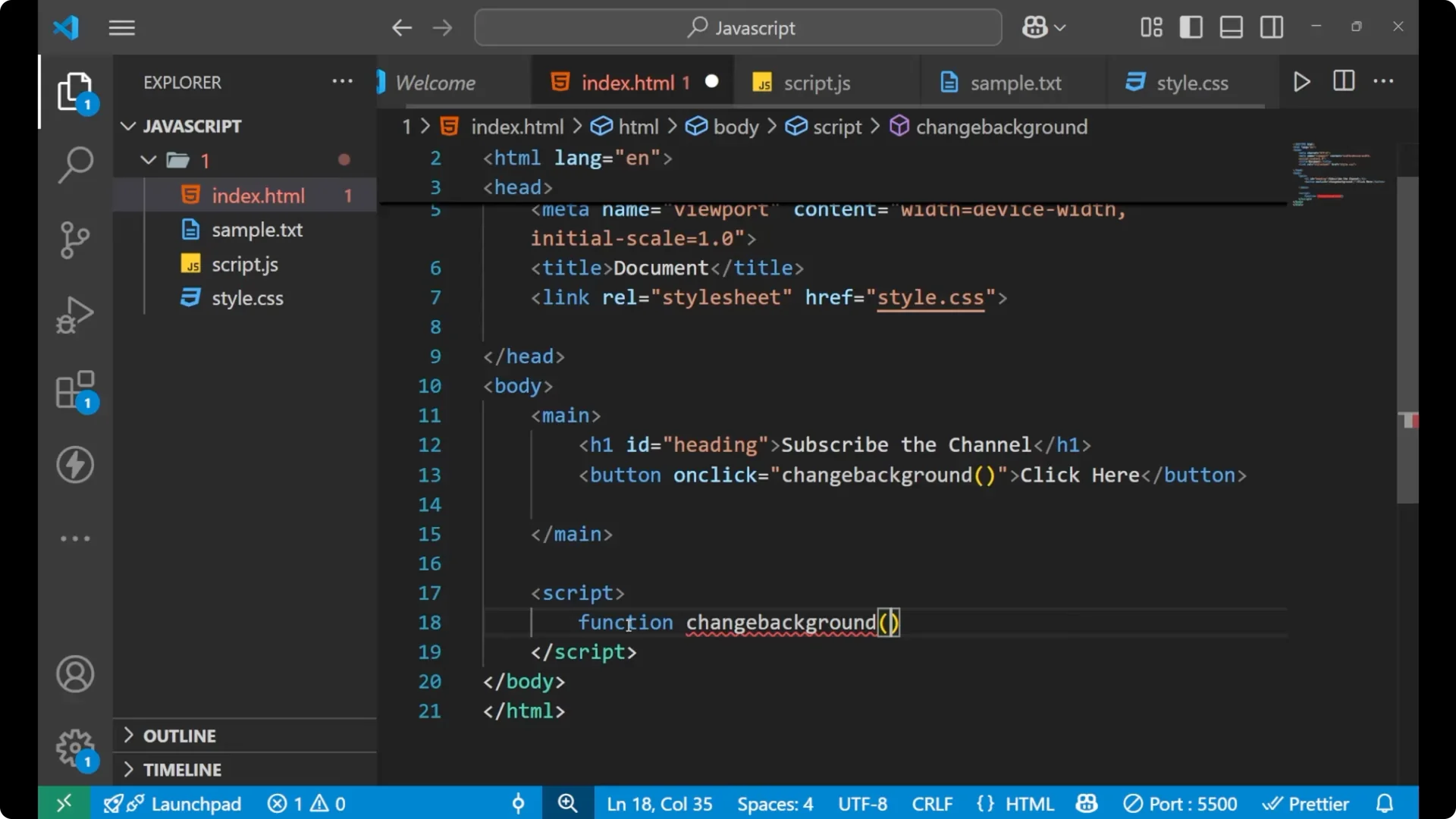
Task: Switch to the script.js tab
Action: point(817,82)
